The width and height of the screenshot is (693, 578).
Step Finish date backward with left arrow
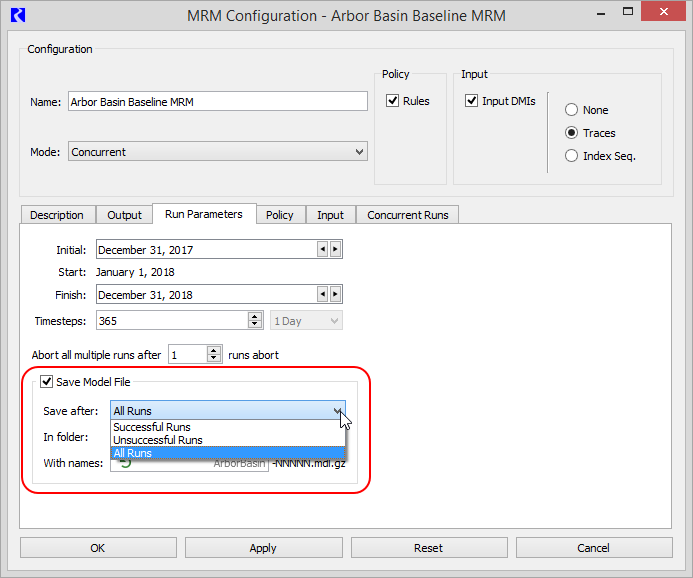click(323, 295)
